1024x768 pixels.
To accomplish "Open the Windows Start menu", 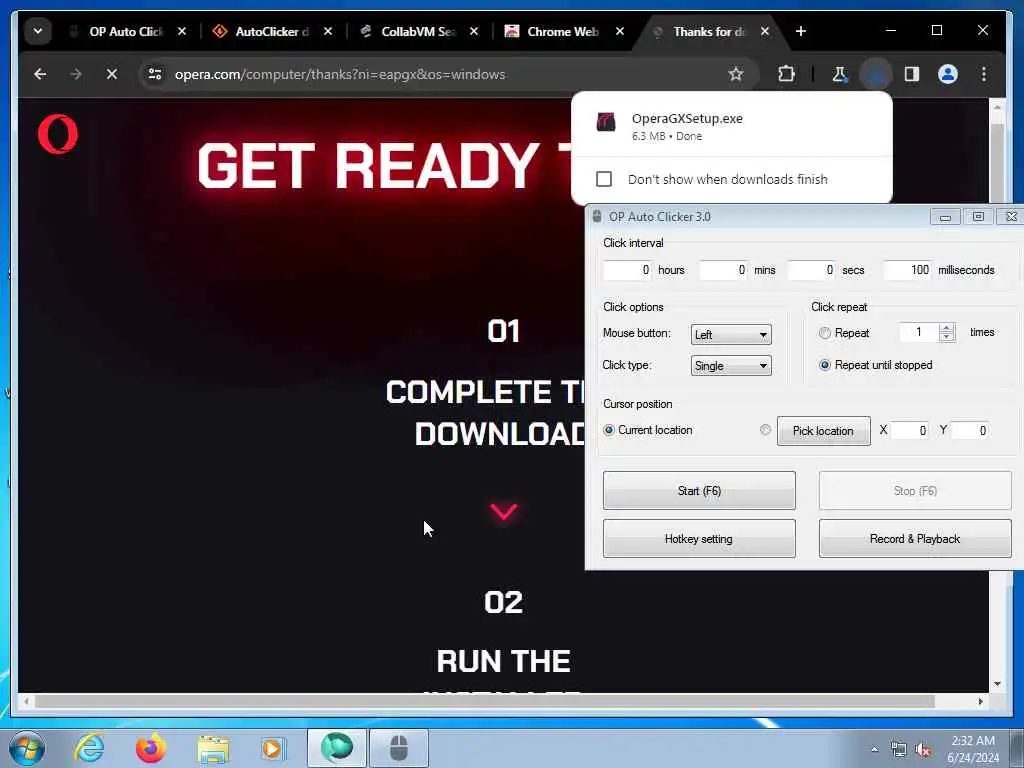I will [27, 748].
